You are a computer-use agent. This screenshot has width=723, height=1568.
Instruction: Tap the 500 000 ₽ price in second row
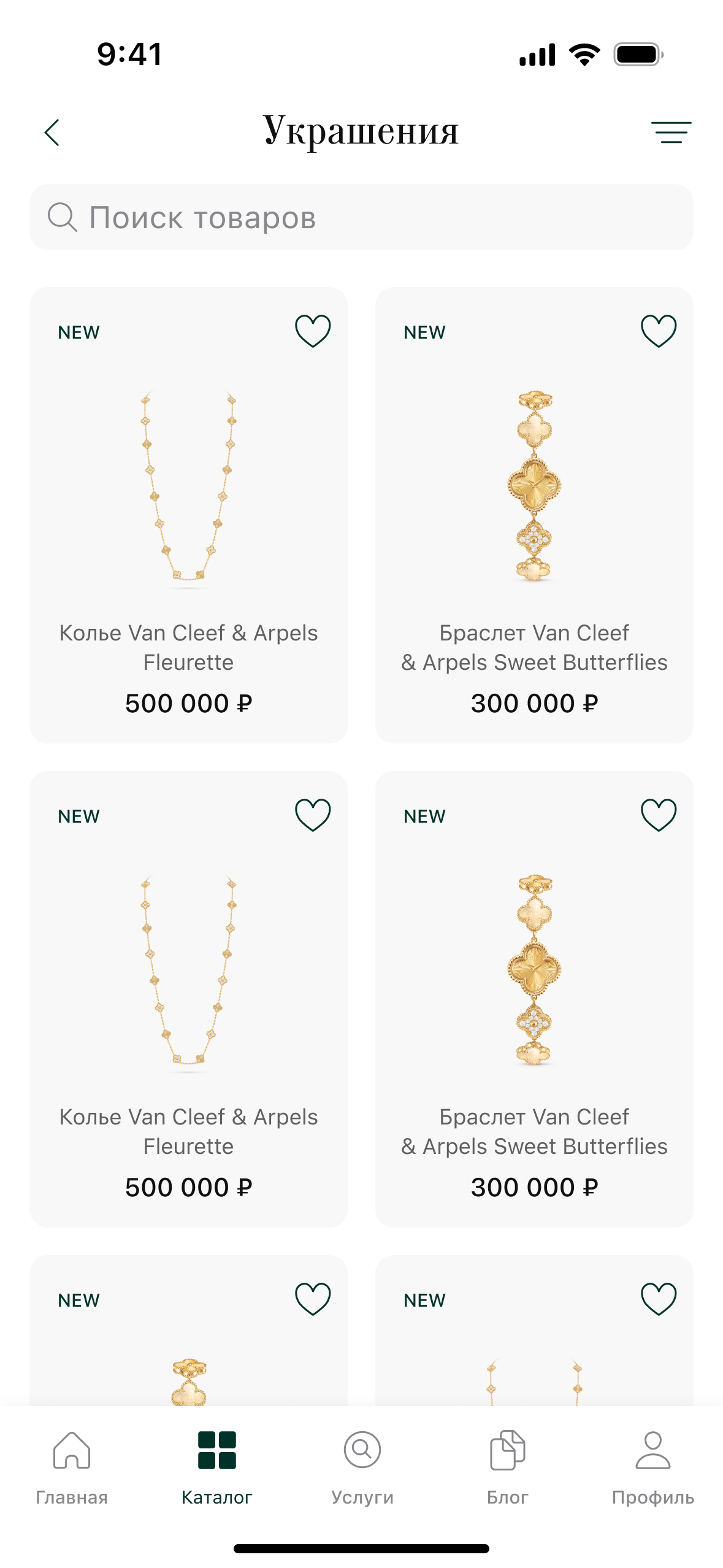click(x=188, y=1188)
